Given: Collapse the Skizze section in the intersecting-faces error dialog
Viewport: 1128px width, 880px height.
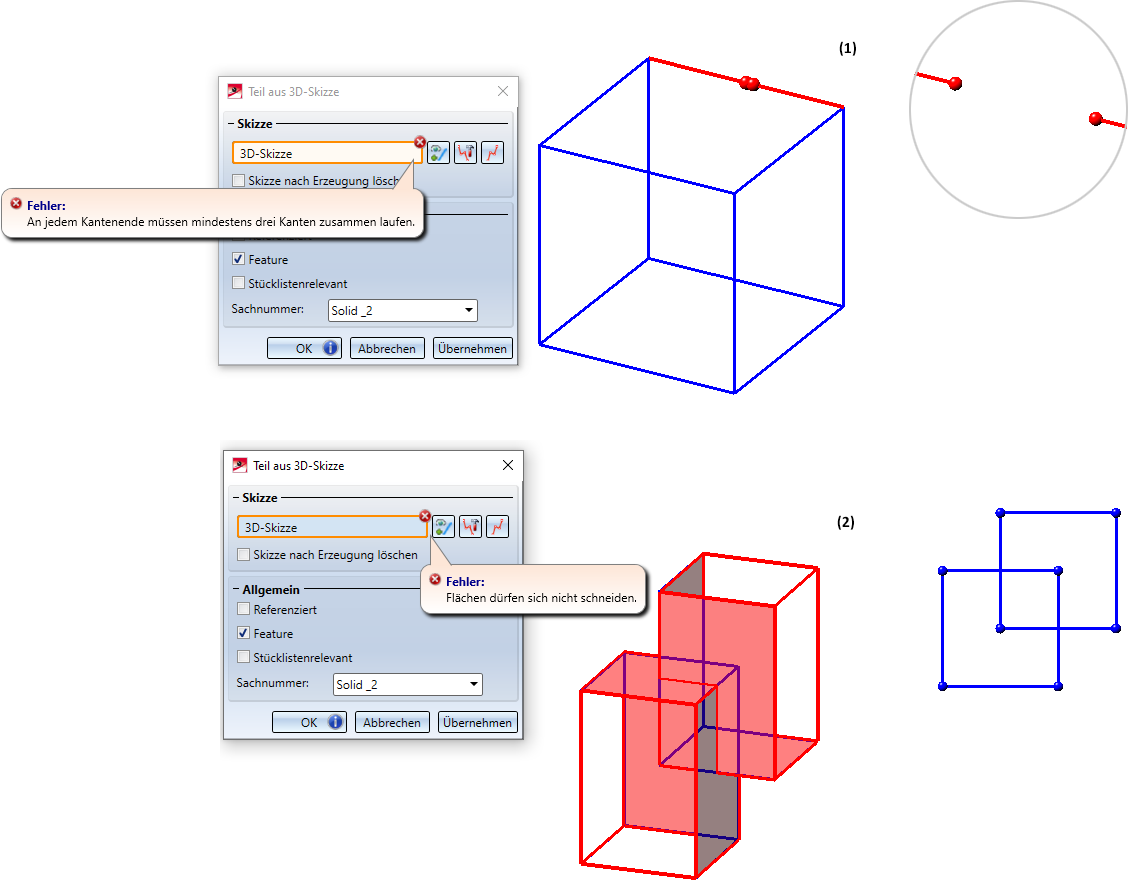Looking at the screenshot, I should [237, 498].
